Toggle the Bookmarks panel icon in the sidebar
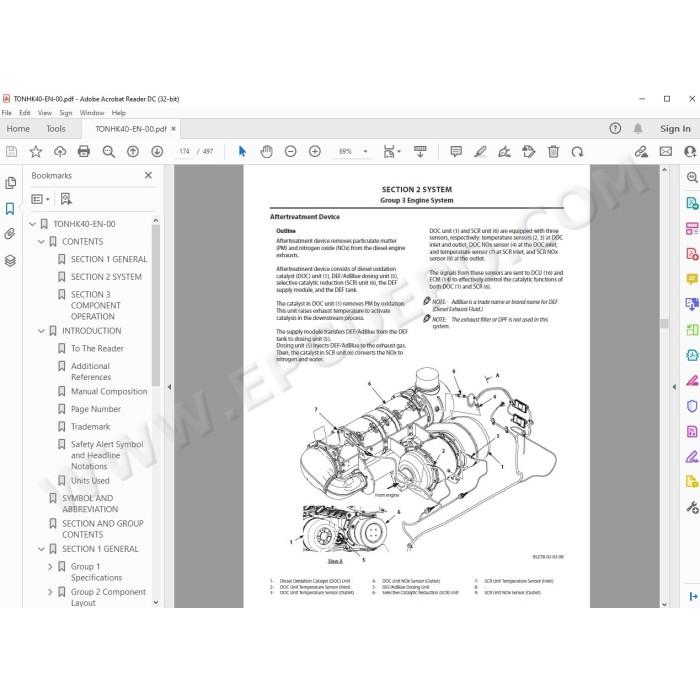This screenshot has width=700, height=700. tap(10, 208)
